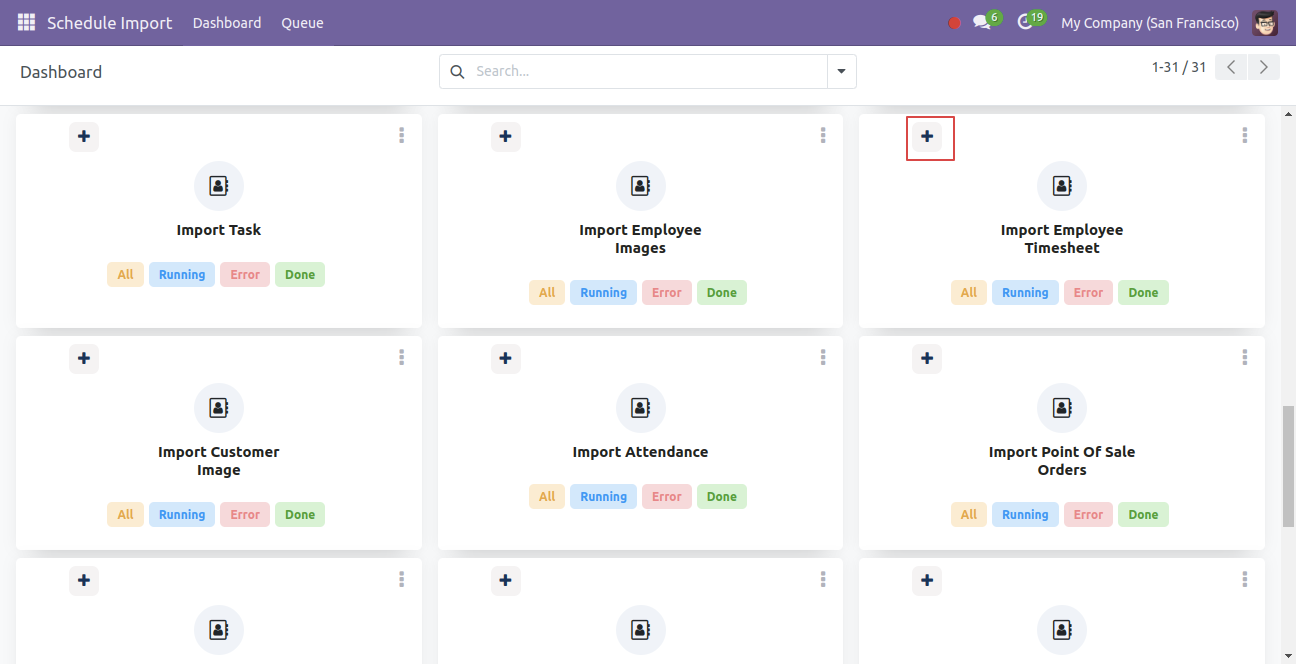1296x664 pixels.
Task: Show Running records for Import Attendance
Action: 604,497
